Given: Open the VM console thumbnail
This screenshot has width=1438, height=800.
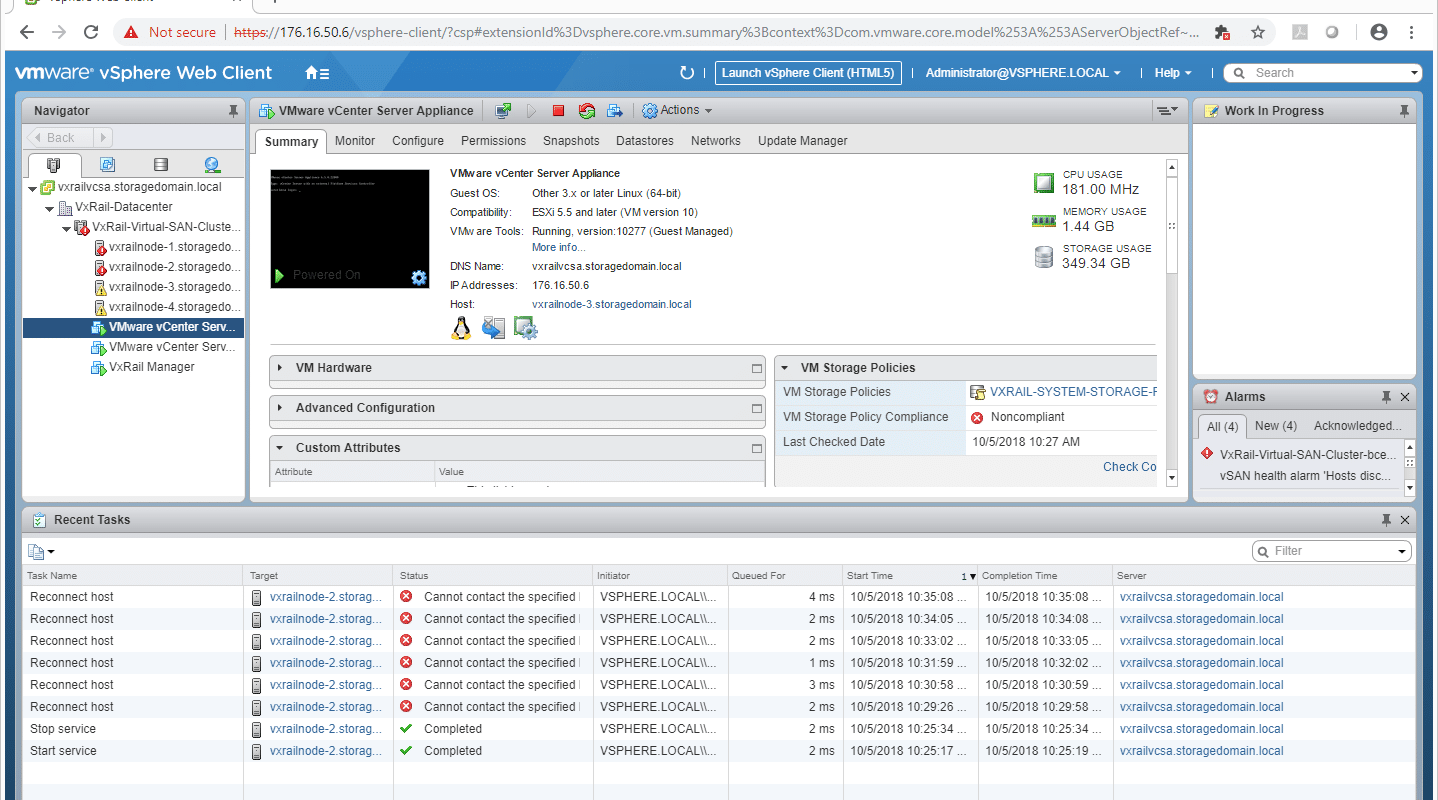Looking at the screenshot, I should [x=350, y=229].
